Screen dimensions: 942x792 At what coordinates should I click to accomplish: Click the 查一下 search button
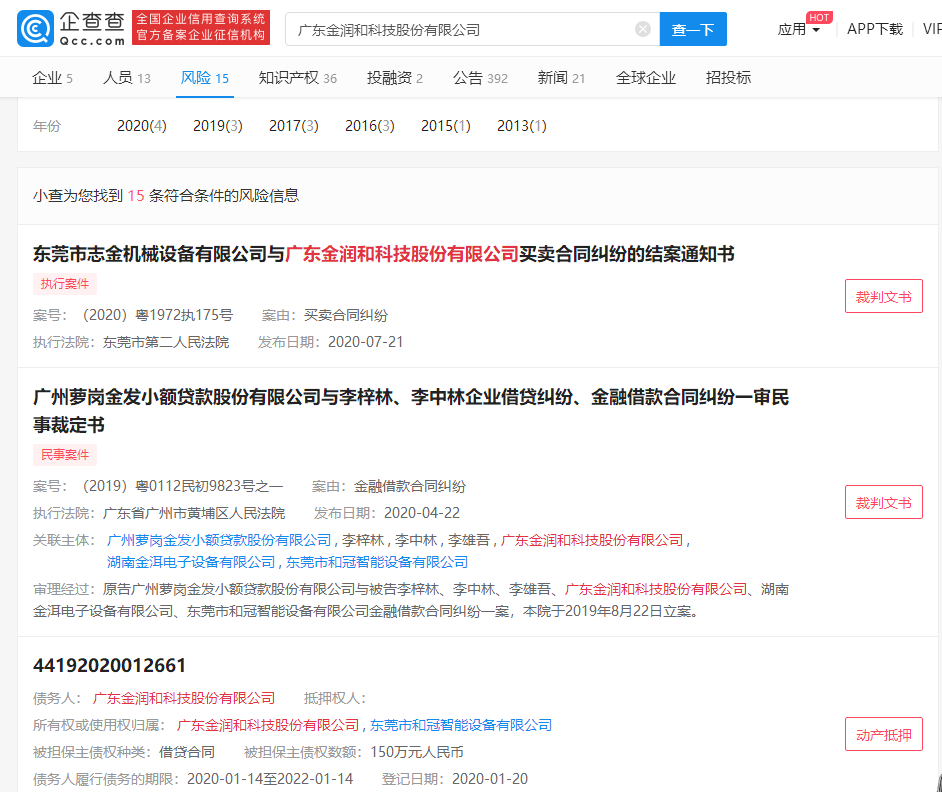693,29
